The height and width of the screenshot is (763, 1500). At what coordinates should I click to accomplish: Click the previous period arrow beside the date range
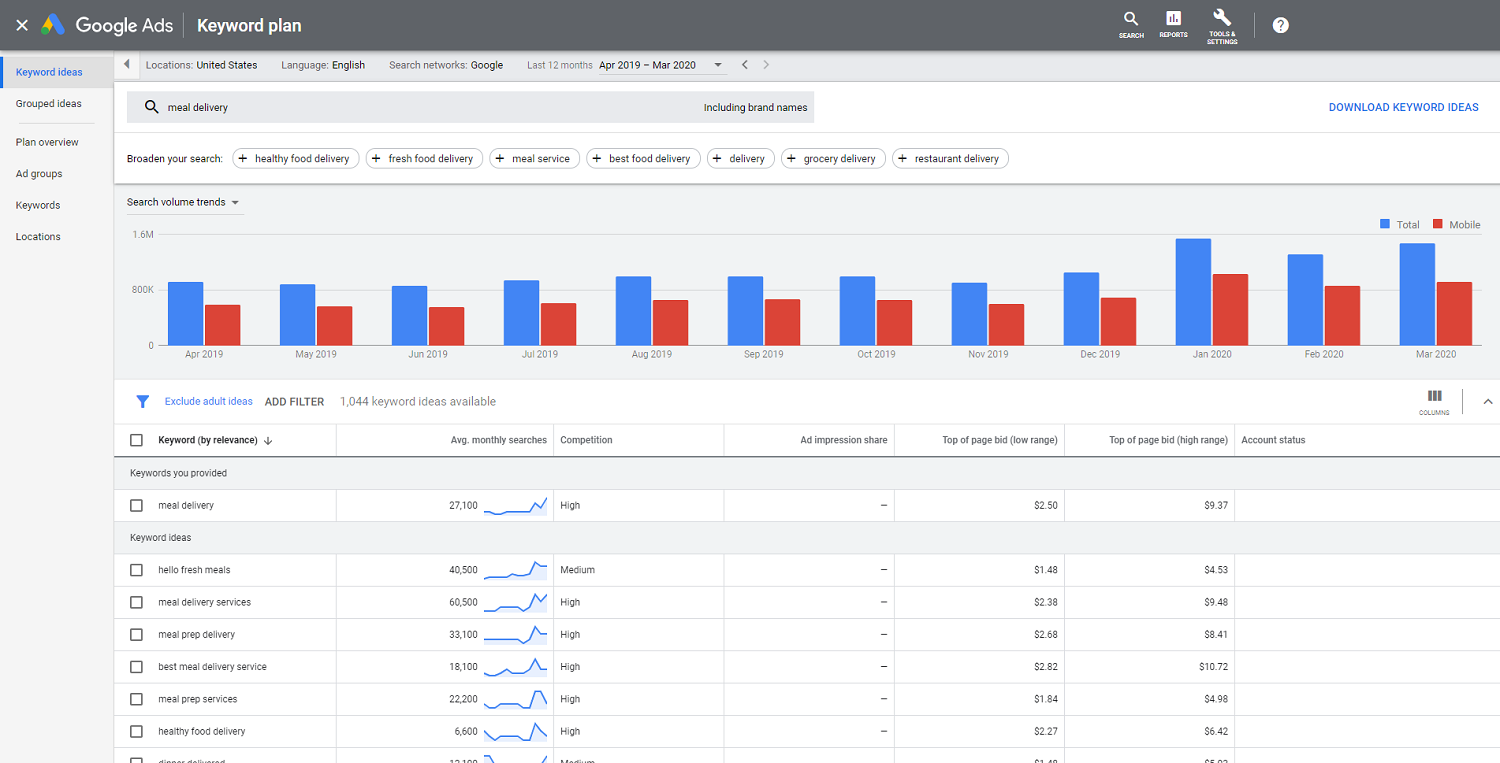[744, 64]
